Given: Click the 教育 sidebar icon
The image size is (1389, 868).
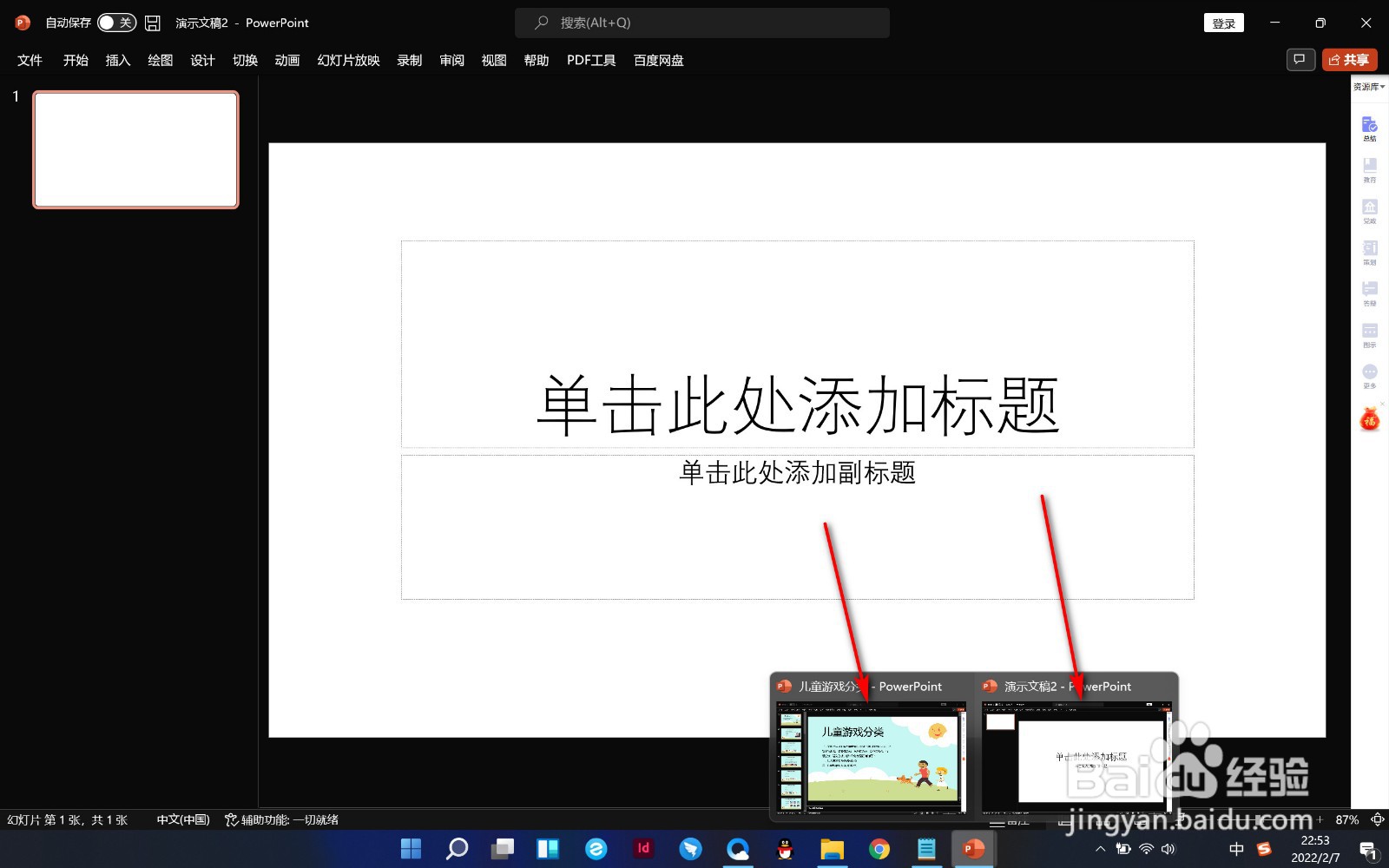Looking at the screenshot, I should pos(1370,170).
